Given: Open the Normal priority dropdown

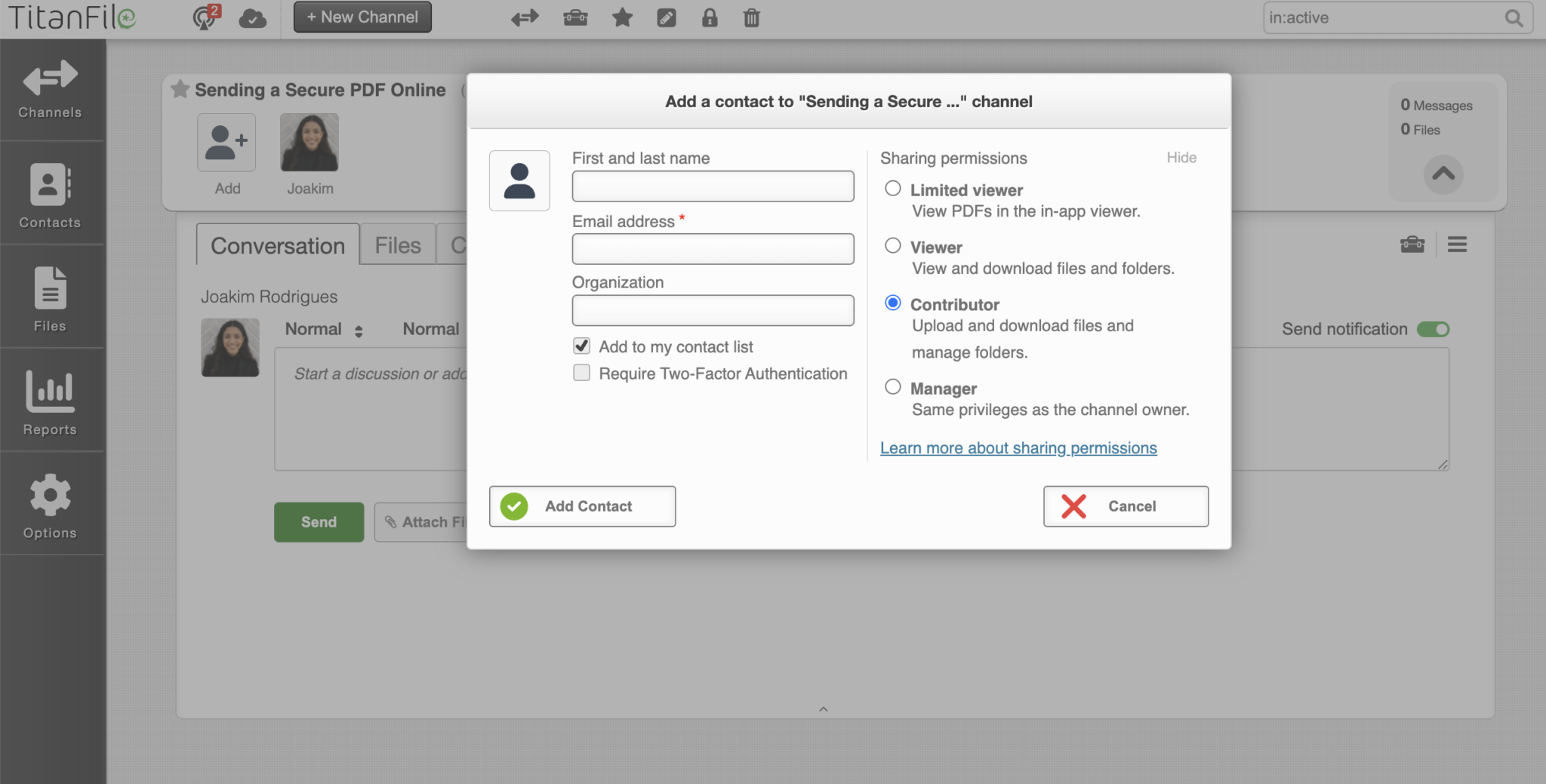Looking at the screenshot, I should pyautogui.click(x=323, y=329).
